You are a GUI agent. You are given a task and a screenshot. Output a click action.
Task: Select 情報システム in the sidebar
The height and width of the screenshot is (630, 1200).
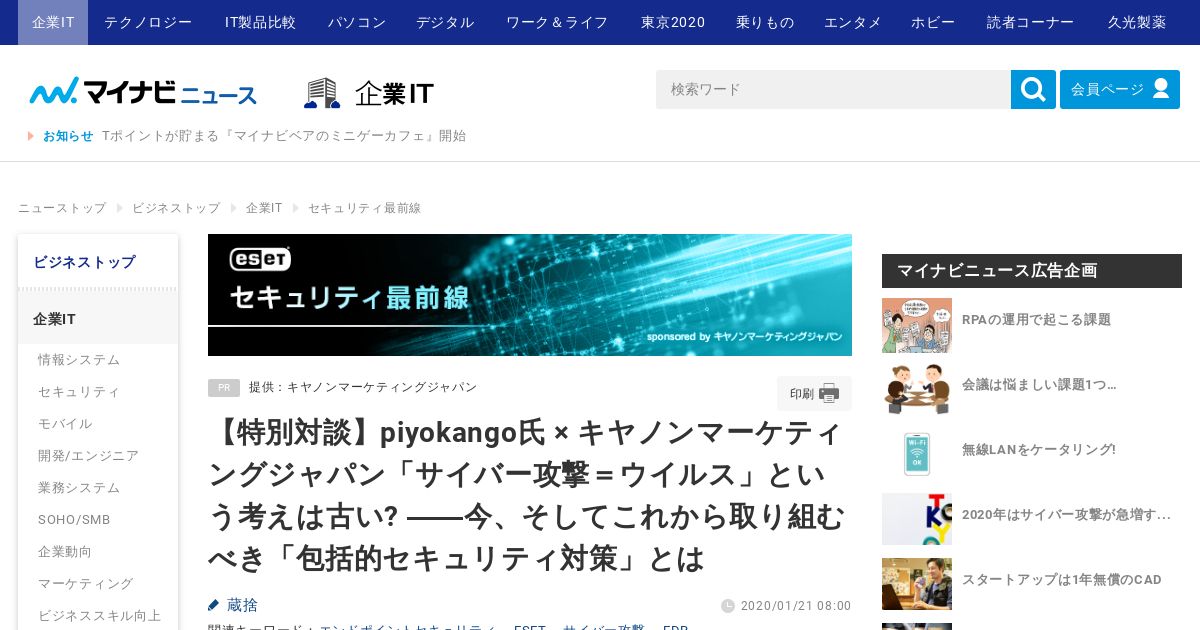tap(79, 360)
